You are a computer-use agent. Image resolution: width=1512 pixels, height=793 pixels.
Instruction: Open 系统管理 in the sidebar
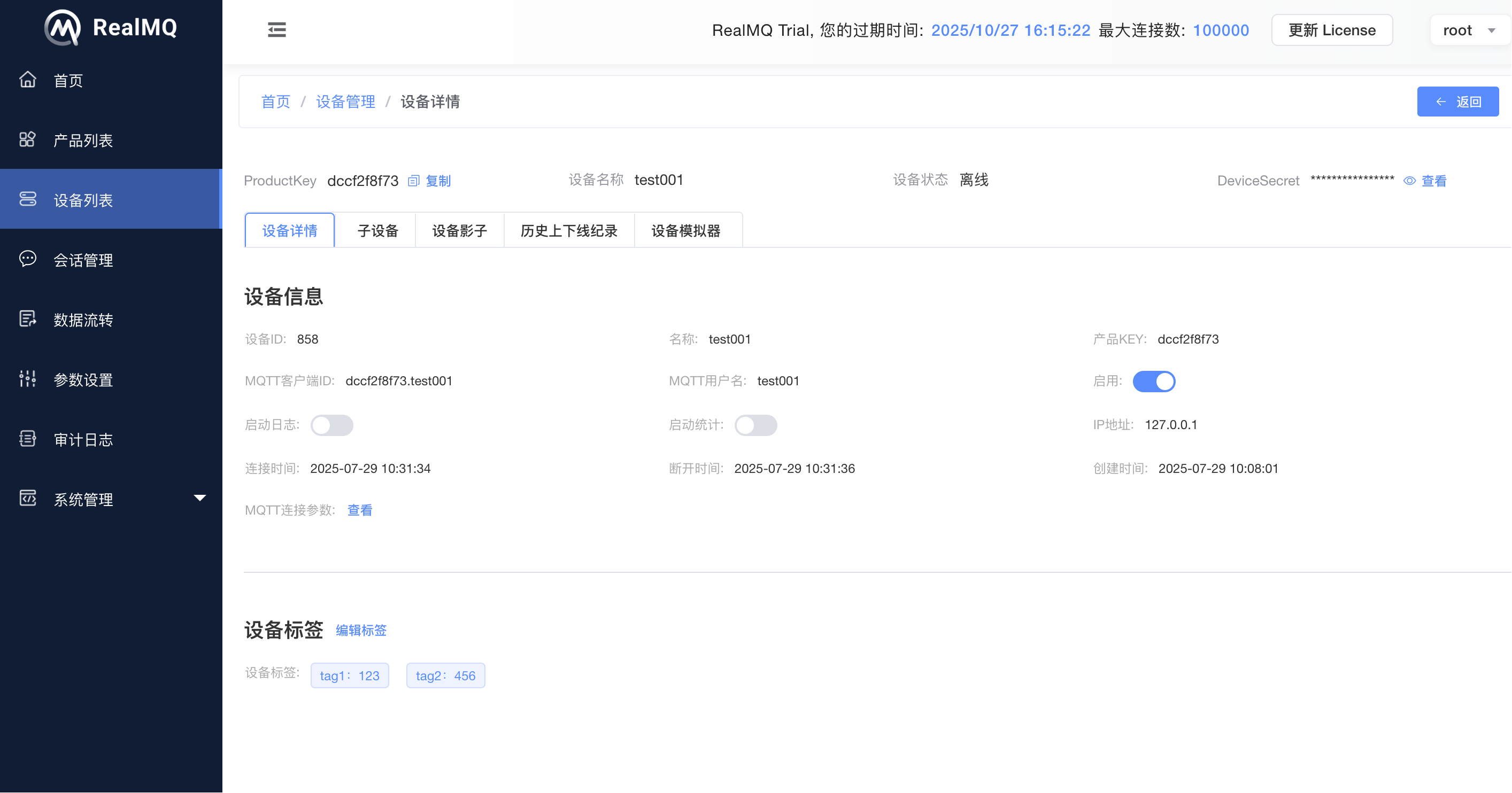tap(111, 499)
